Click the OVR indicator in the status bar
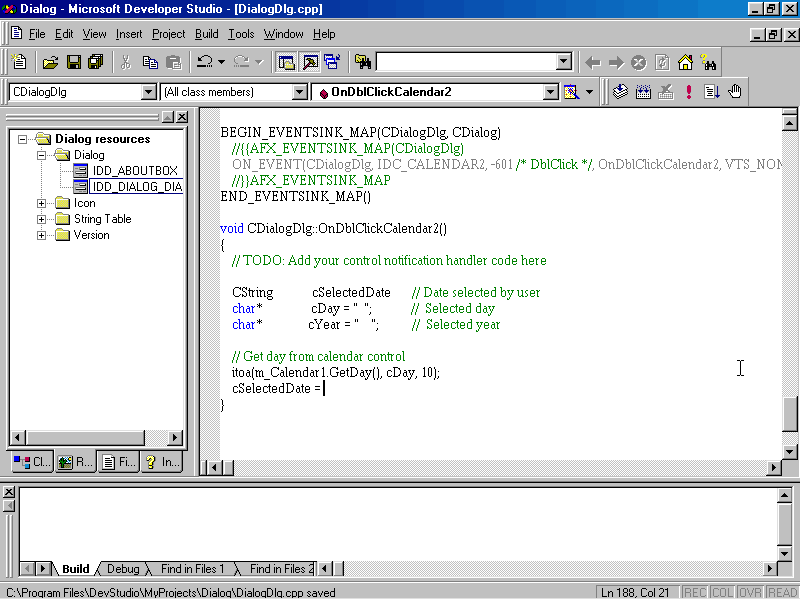The width and height of the screenshot is (800, 600). click(x=749, y=592)
